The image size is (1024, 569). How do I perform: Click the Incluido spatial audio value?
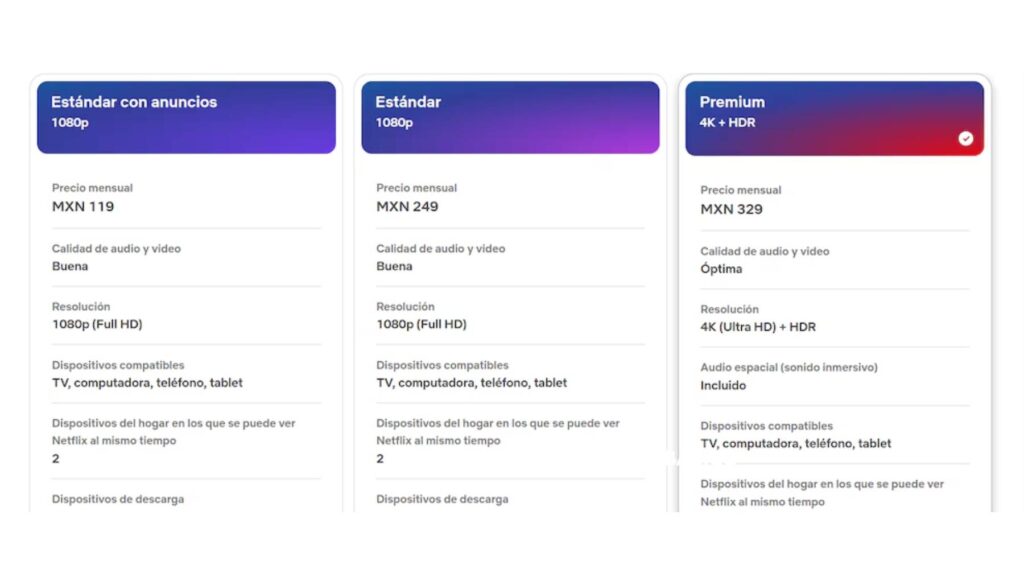pos(723,385)
